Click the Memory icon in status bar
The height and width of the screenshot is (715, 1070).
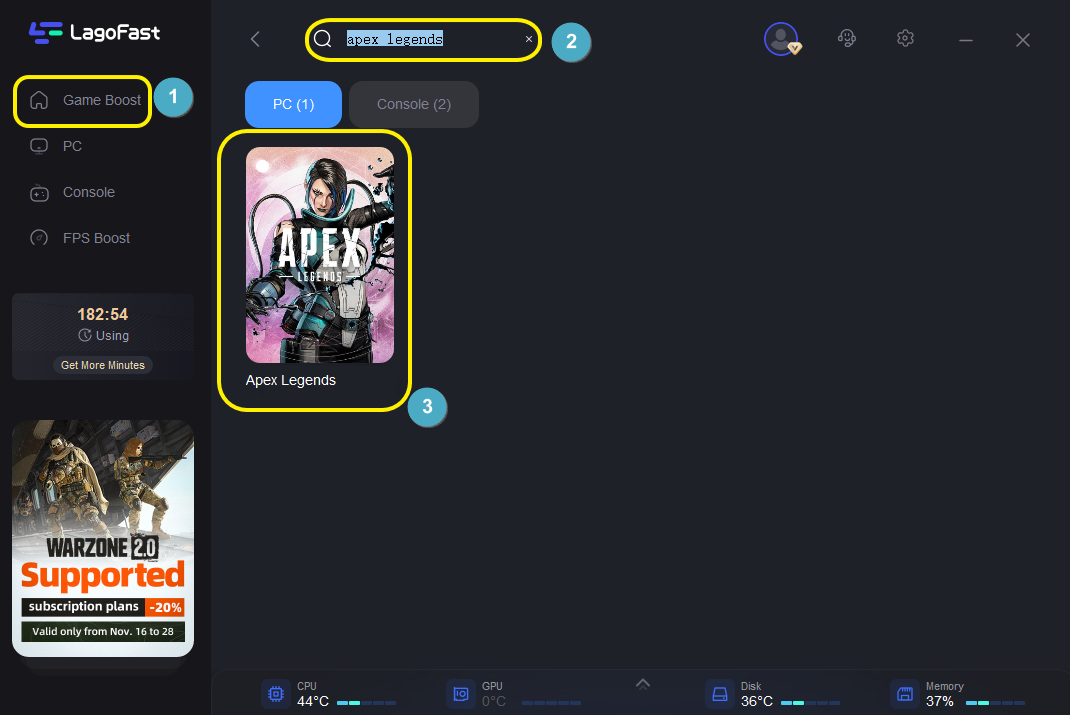coord(905,694)
